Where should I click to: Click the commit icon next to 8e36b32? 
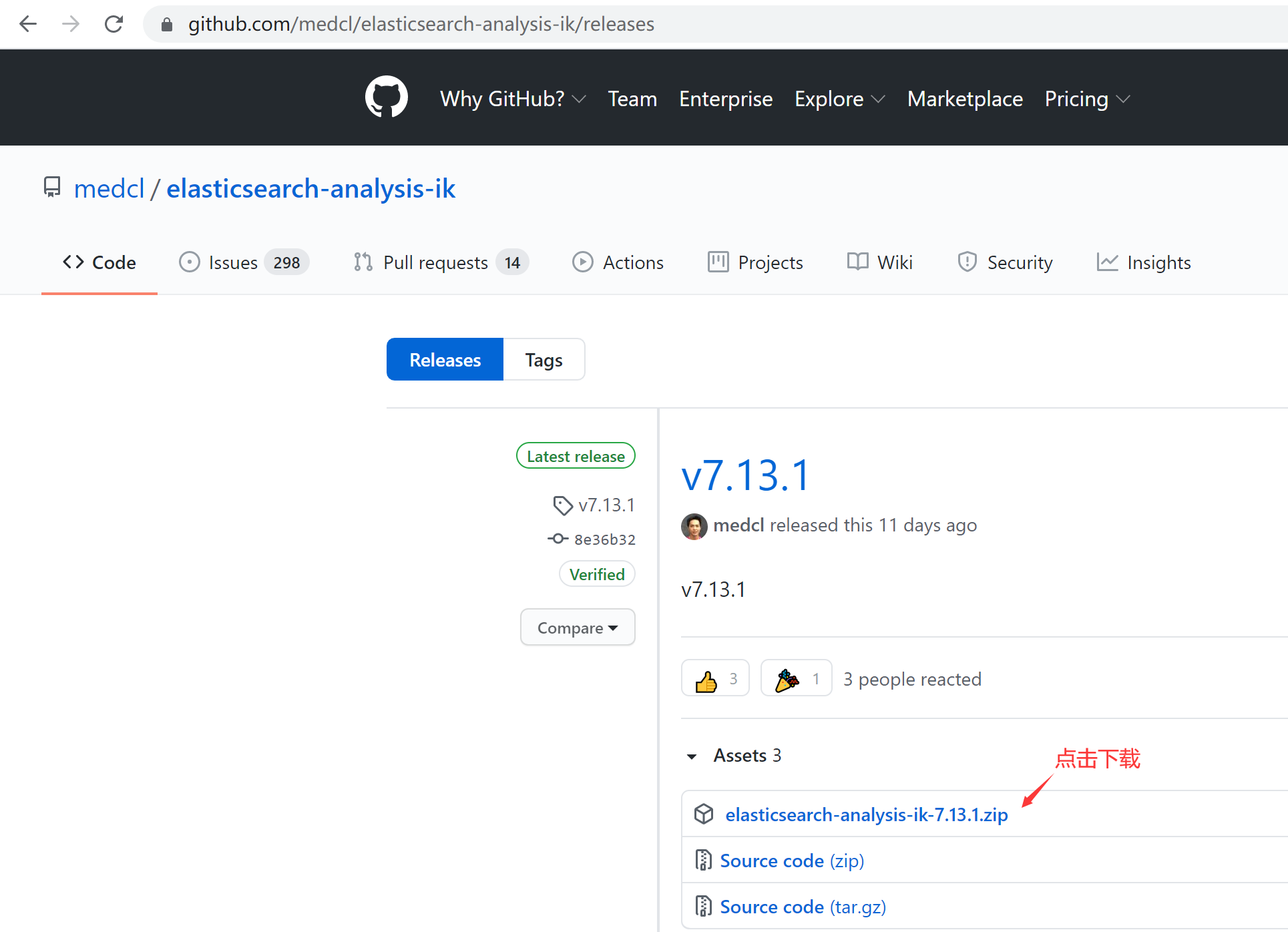[558, 538]
